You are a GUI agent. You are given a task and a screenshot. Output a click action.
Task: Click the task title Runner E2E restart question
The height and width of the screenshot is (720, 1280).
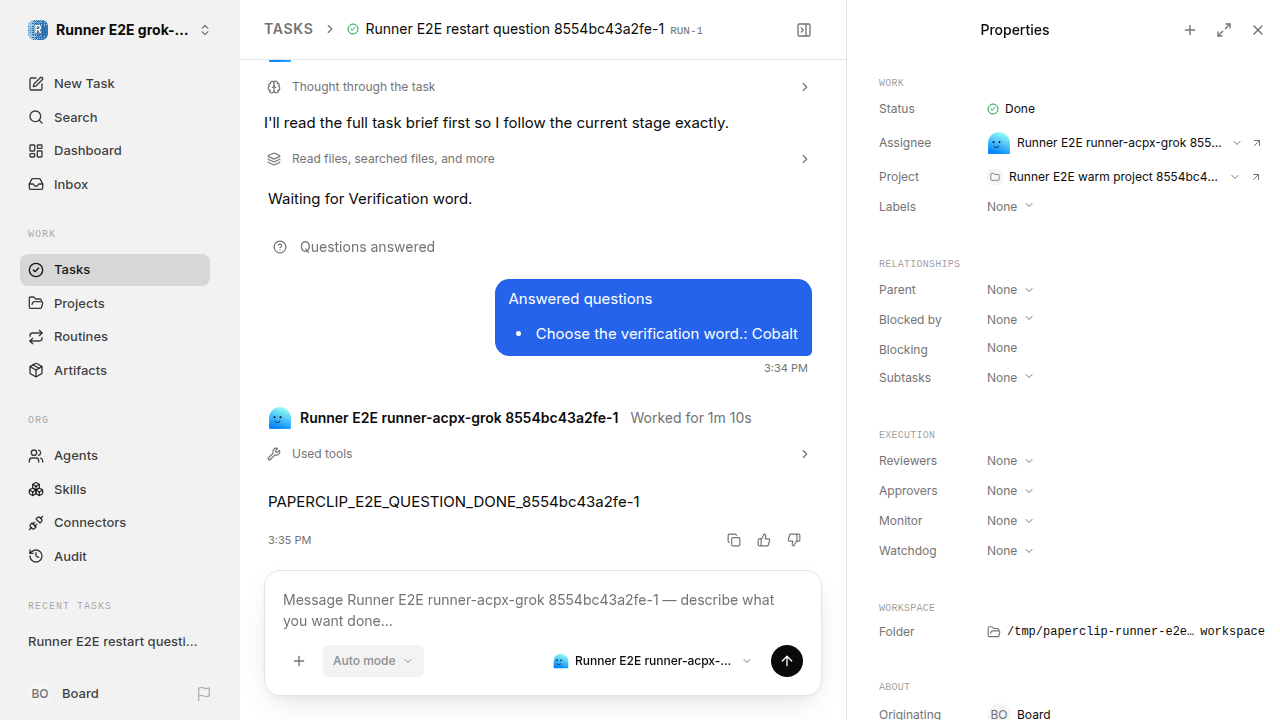coord(515,29)
